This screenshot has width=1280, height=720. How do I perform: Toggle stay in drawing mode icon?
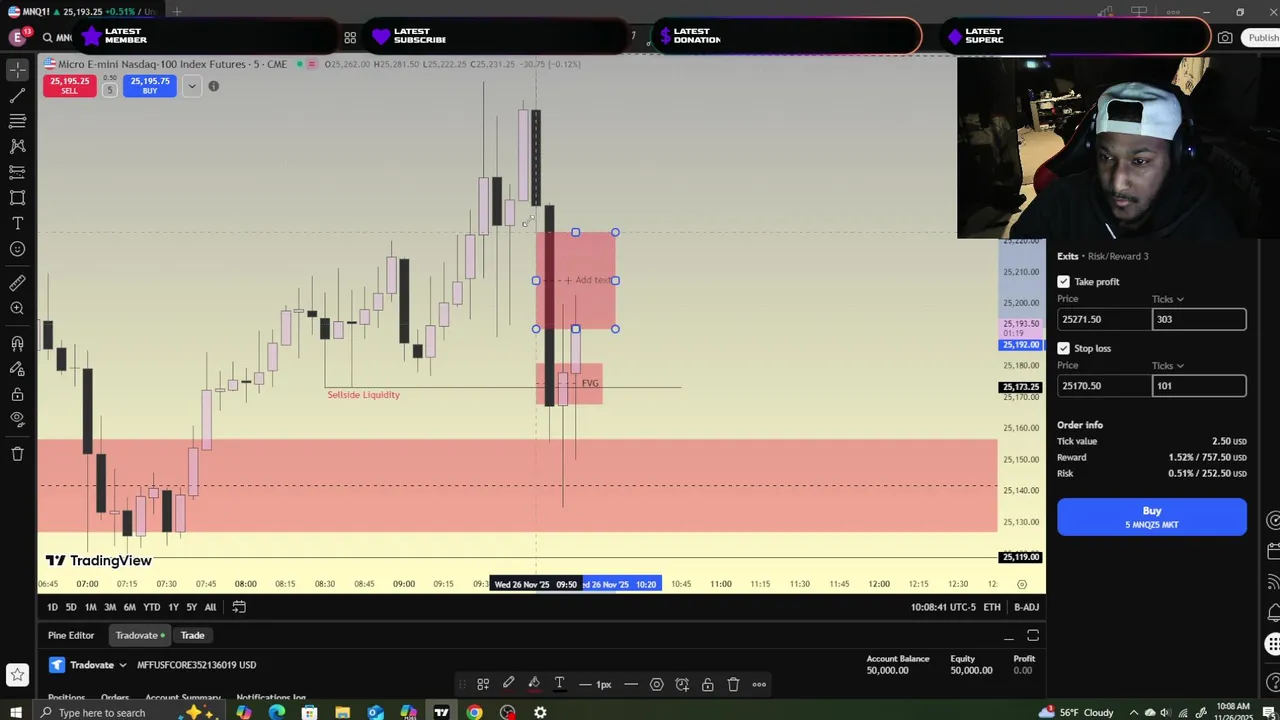[17, 369]
